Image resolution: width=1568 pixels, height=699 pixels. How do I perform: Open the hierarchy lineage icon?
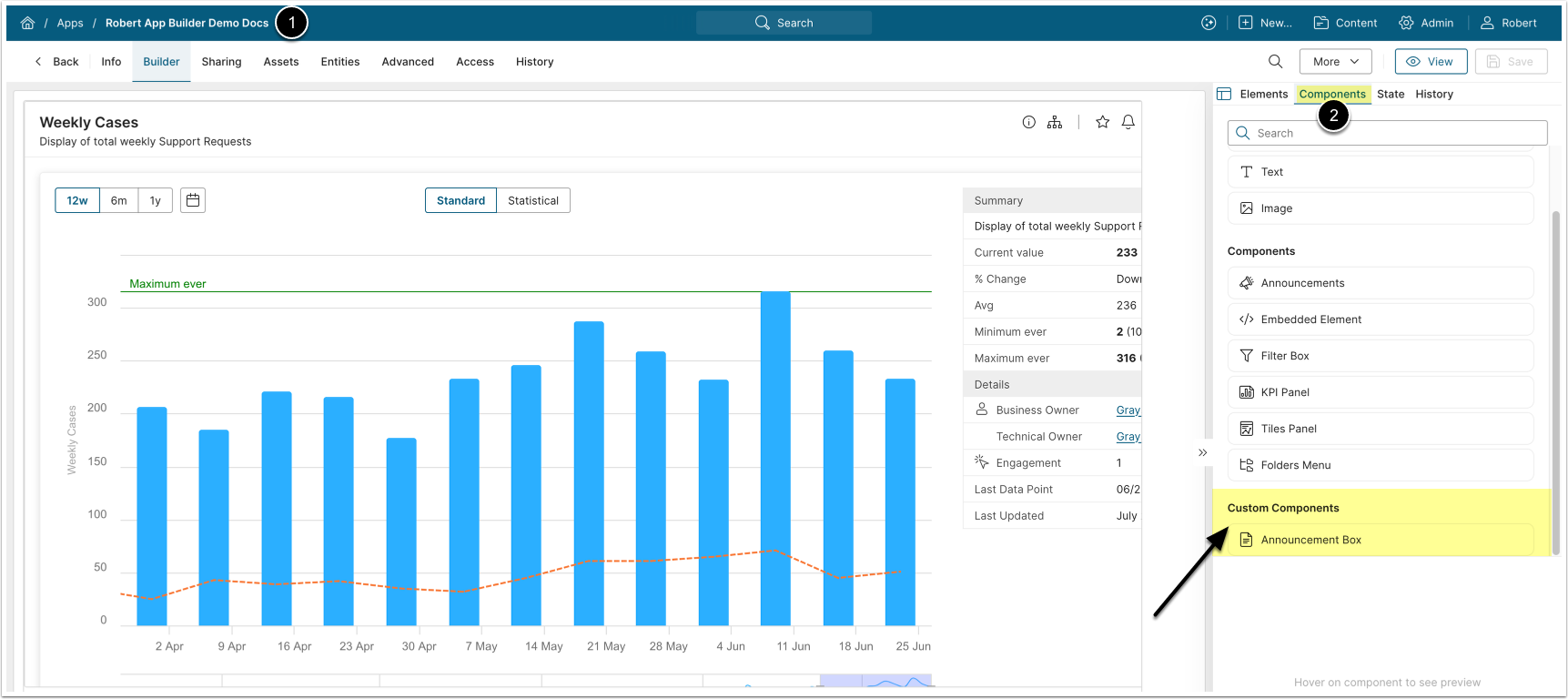1054,122
